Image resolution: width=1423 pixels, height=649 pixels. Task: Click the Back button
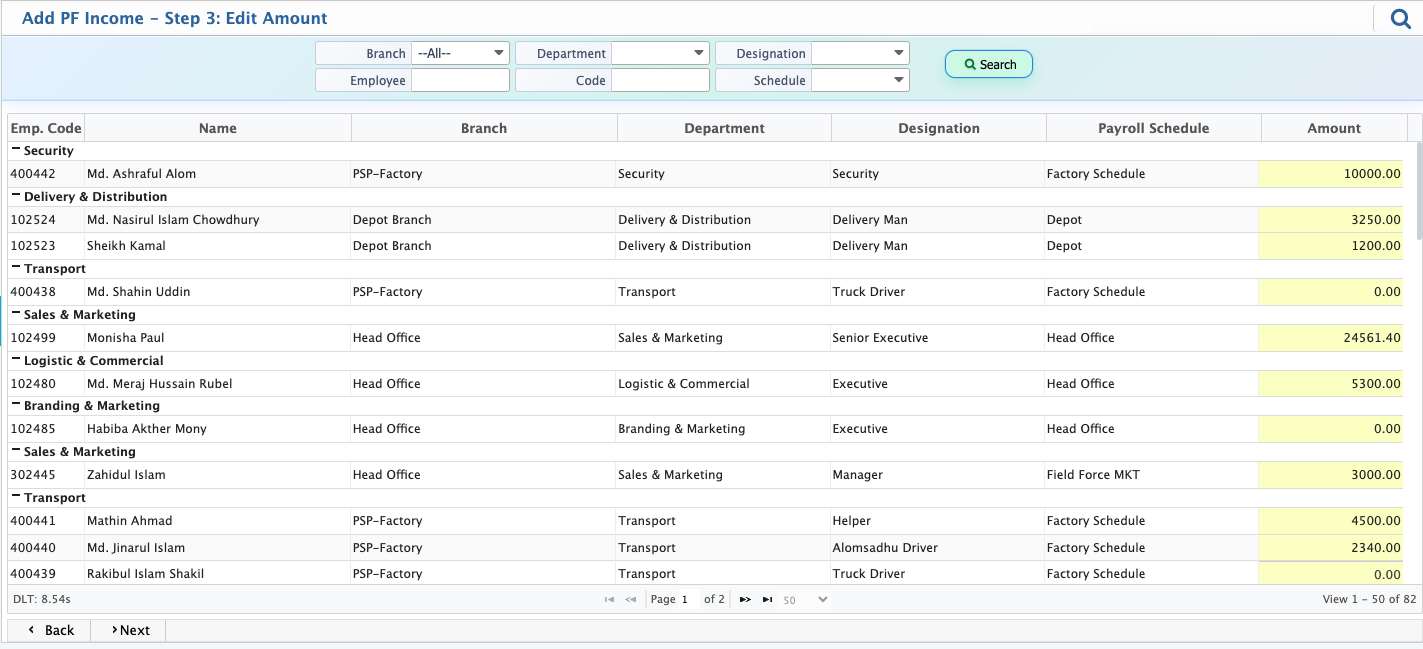50,630
